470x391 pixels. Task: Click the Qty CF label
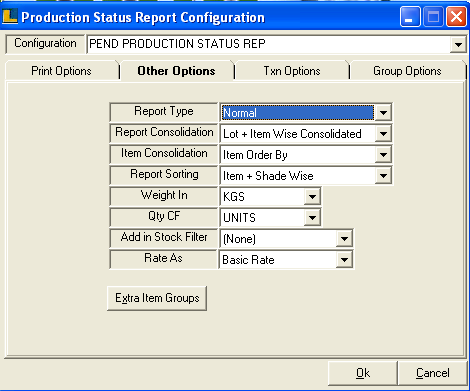pyautogui.click(x=164, y=217)
